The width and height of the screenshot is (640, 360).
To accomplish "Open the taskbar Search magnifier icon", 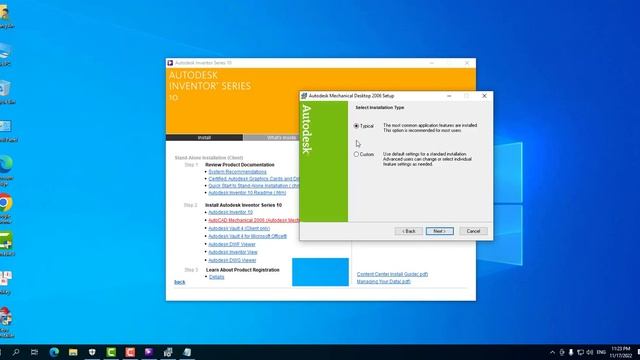I will click(x=16, y=352).
